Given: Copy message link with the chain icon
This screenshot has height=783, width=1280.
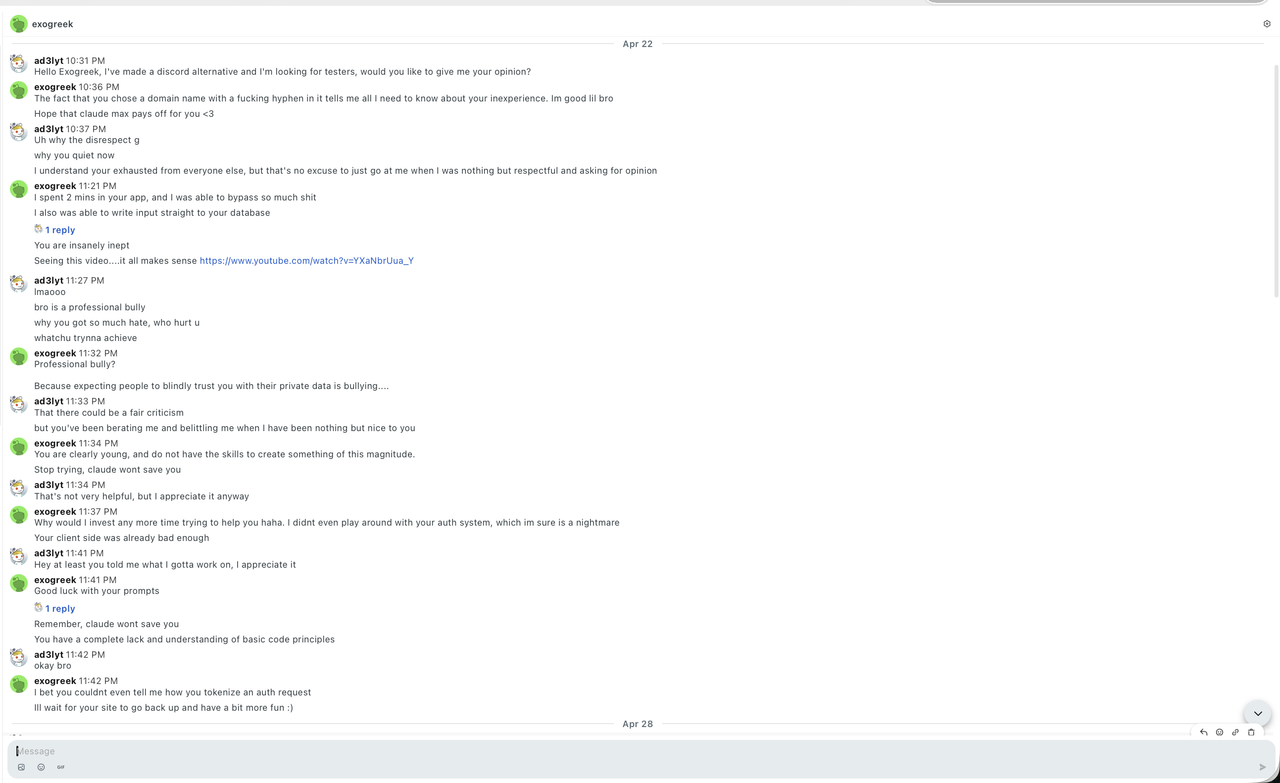Looking at the screenshot, I should click(x=1235, y=732).
